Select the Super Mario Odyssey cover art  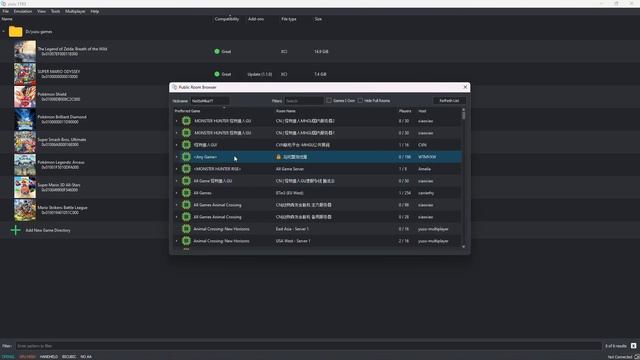(x=25, y=74)
